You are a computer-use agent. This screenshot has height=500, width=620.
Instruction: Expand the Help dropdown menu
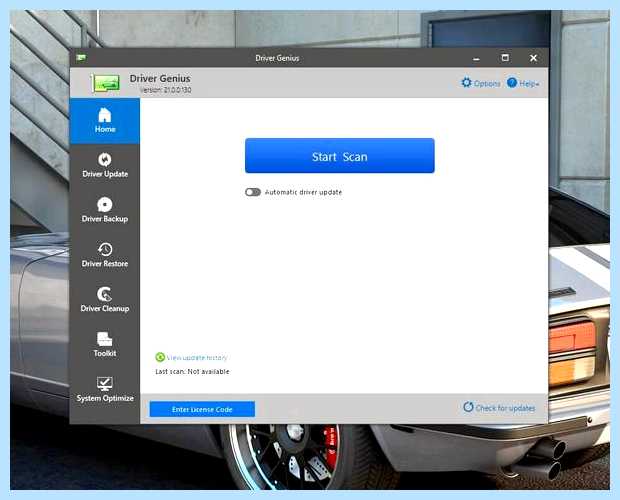click(523, 83)
